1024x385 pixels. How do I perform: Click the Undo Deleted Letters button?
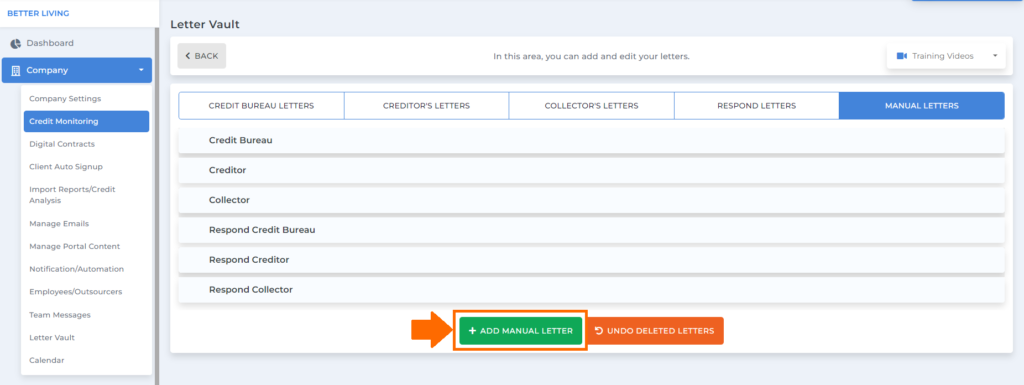(x=654, y=331)
